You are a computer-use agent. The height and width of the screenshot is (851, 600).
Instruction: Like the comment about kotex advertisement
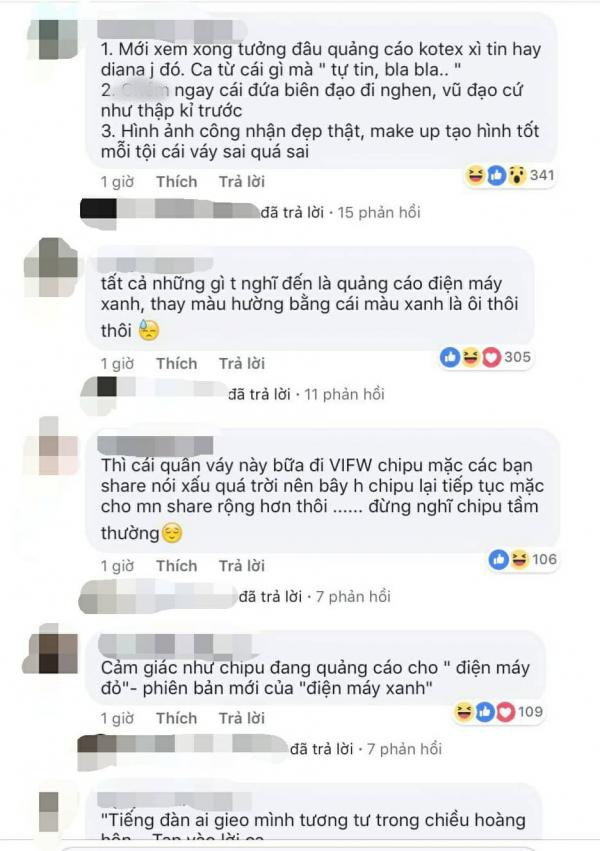click(x=176, y=182)
